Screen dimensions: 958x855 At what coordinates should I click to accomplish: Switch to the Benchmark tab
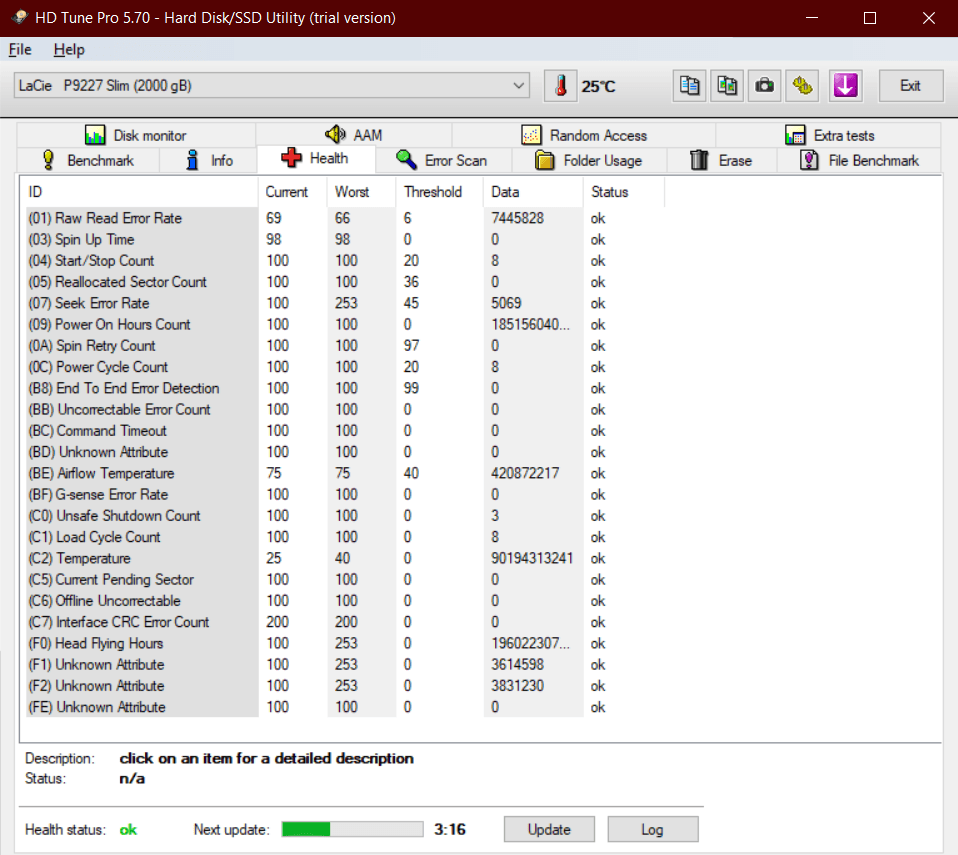pyautogui.click(x=89, y=160)
